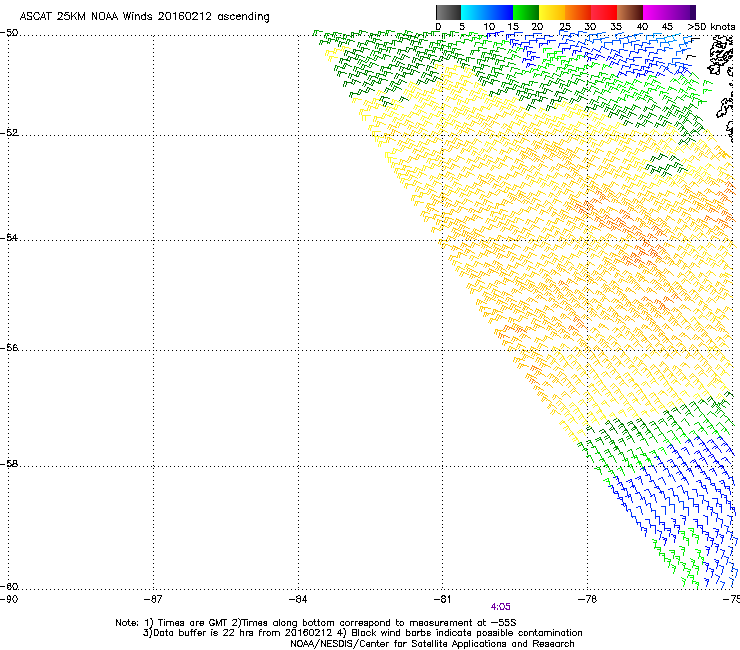
Task: Click legend tick label 40
Action: (642, 27)
